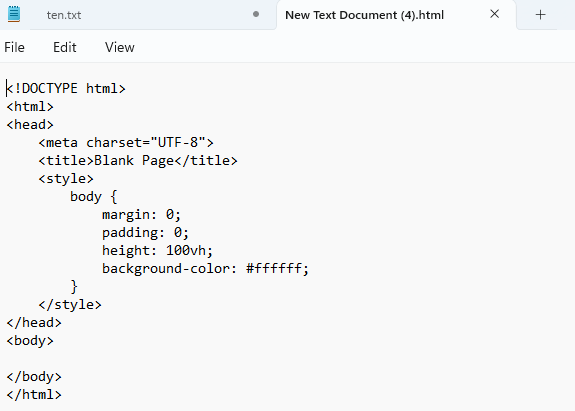Image resolution: width=575 pixels, height=411 pixels.
Task: Click the 'height: 100vh;' line
Action: (x=158, y=250)
